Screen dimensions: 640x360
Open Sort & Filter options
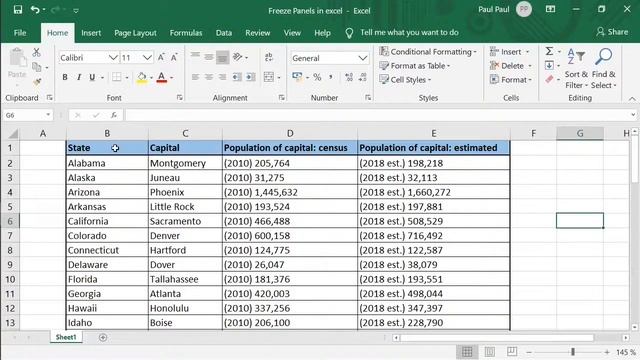click(576, 57)
